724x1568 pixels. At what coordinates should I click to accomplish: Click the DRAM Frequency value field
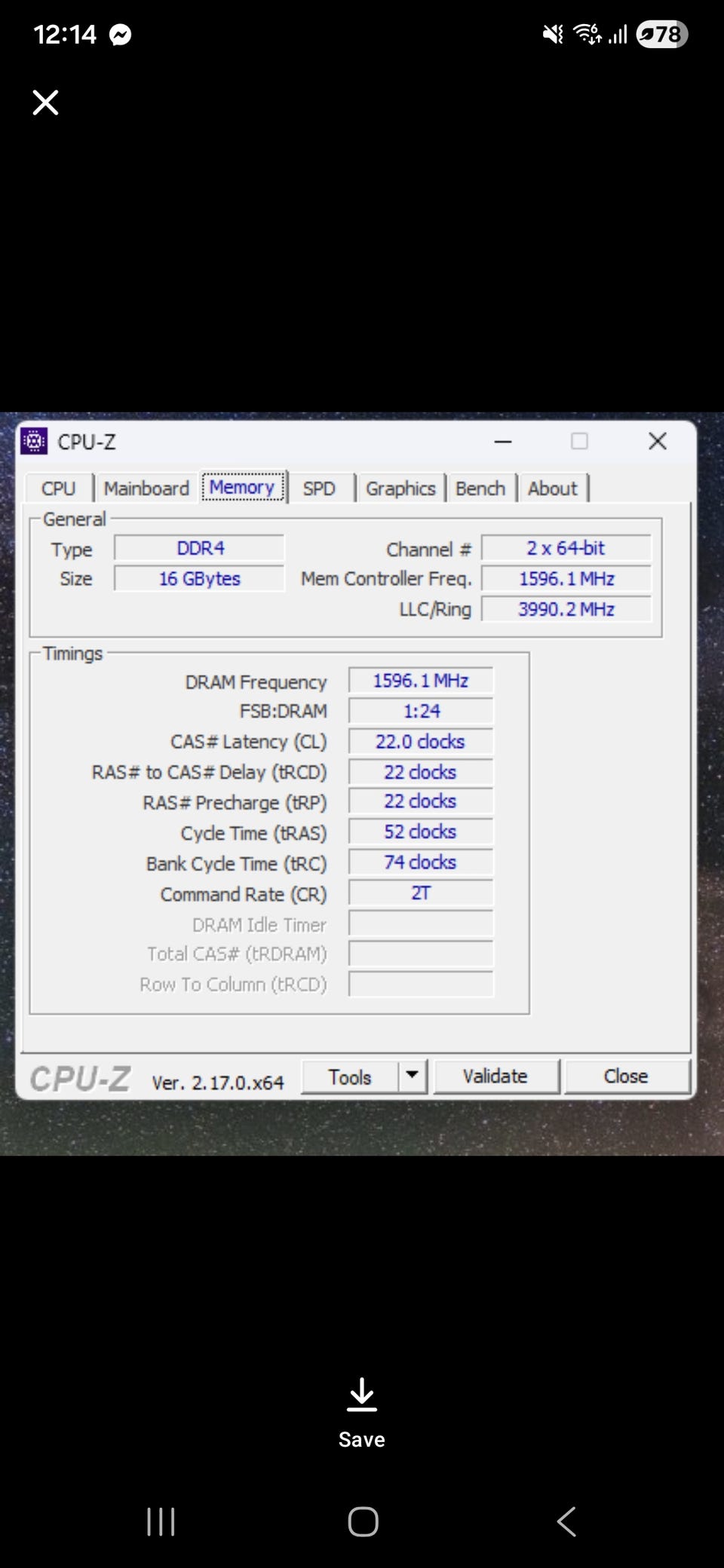(x=421, y=680)
